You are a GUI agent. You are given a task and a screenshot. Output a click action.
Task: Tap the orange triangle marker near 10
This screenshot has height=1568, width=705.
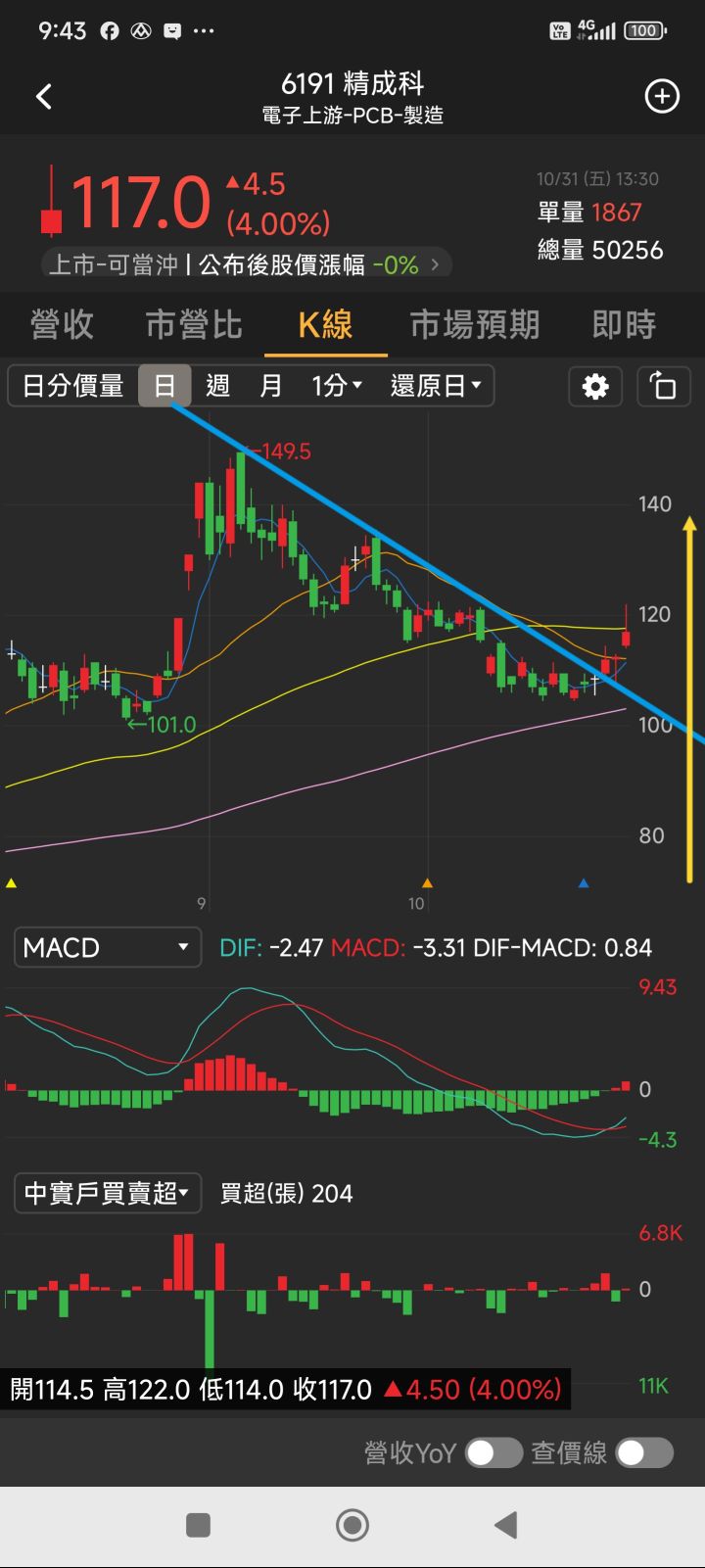pos(427,882)
